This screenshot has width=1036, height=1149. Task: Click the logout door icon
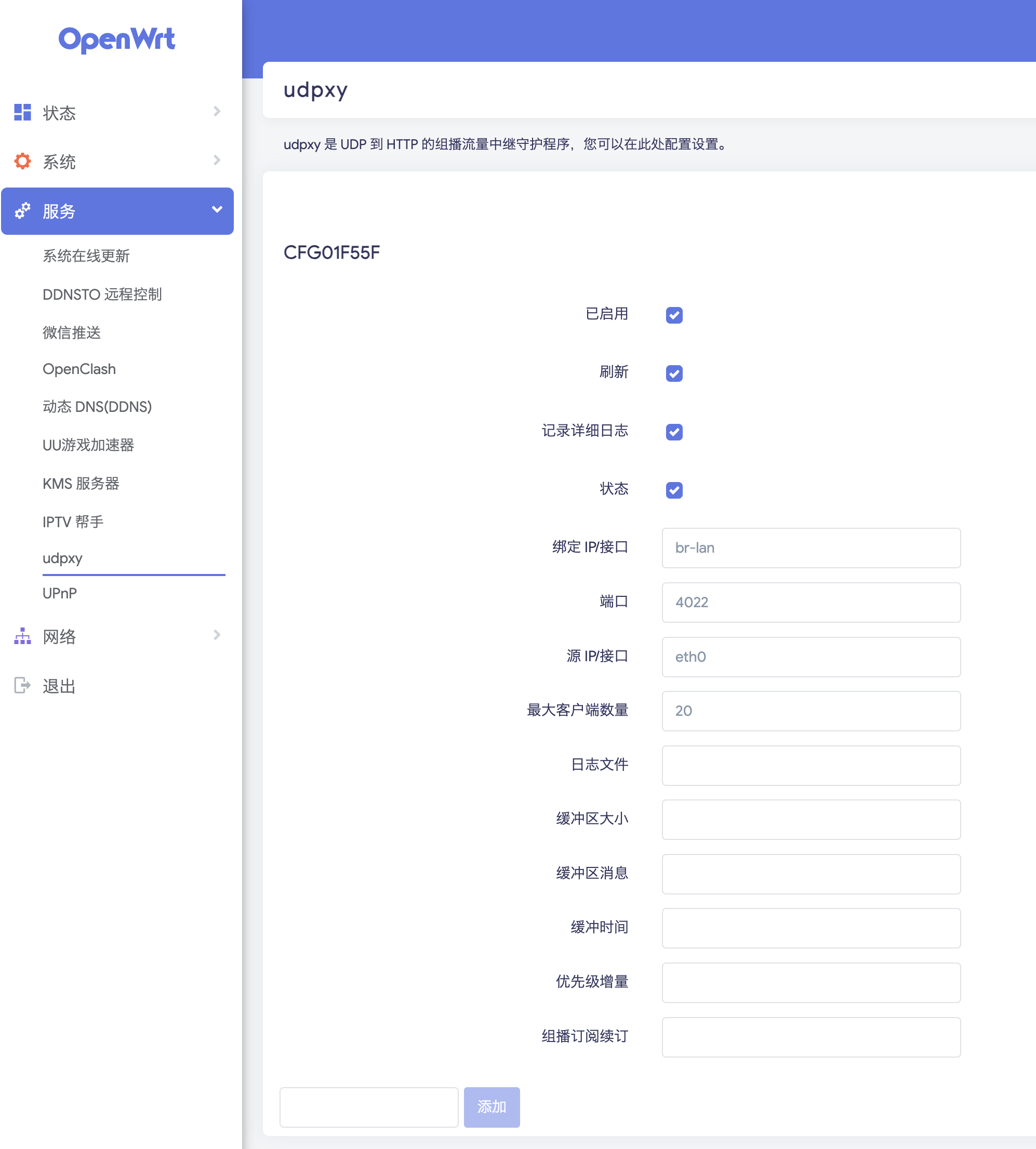point(22,685)
